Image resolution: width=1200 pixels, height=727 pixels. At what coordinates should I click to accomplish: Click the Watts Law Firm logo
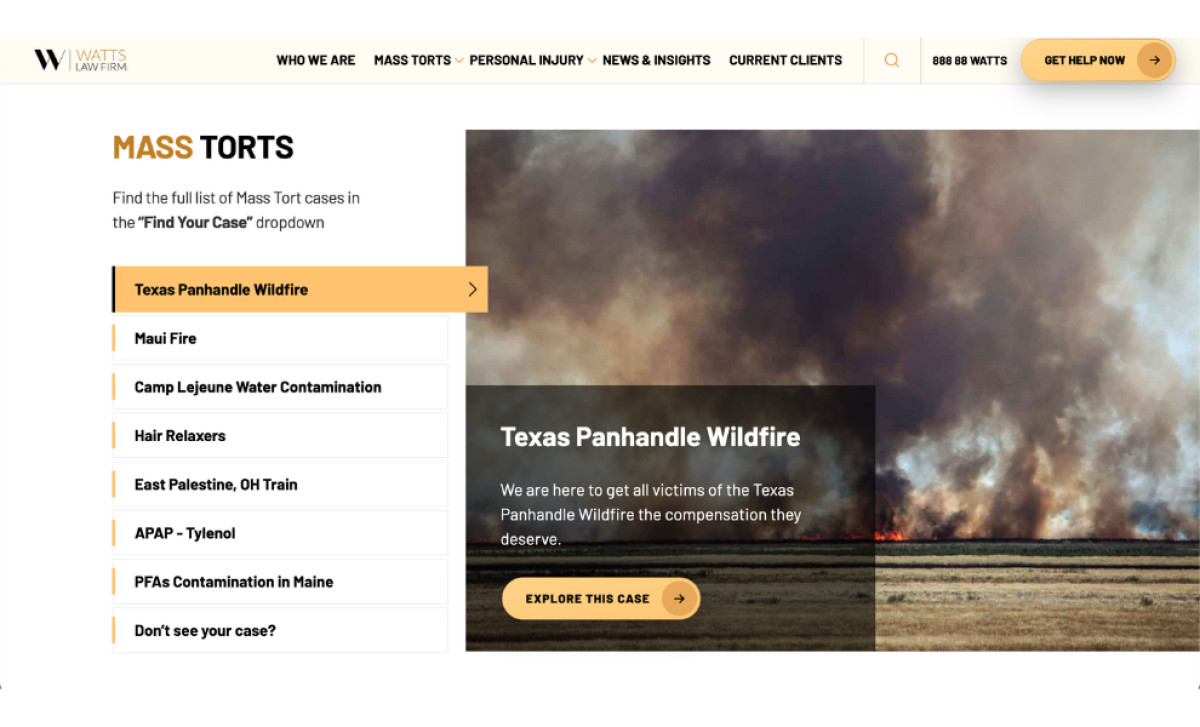[x=78, y=59]
